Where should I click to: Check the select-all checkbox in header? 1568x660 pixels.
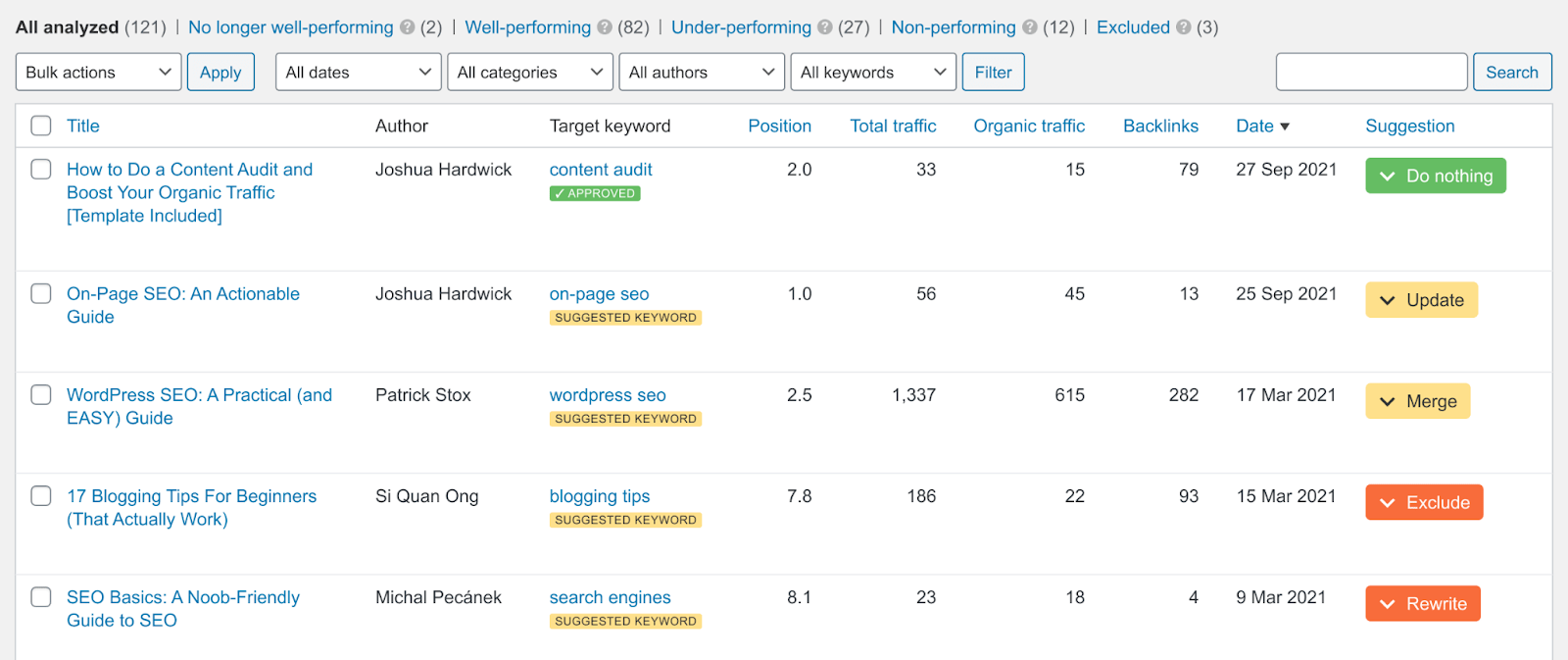click(41, 126)
